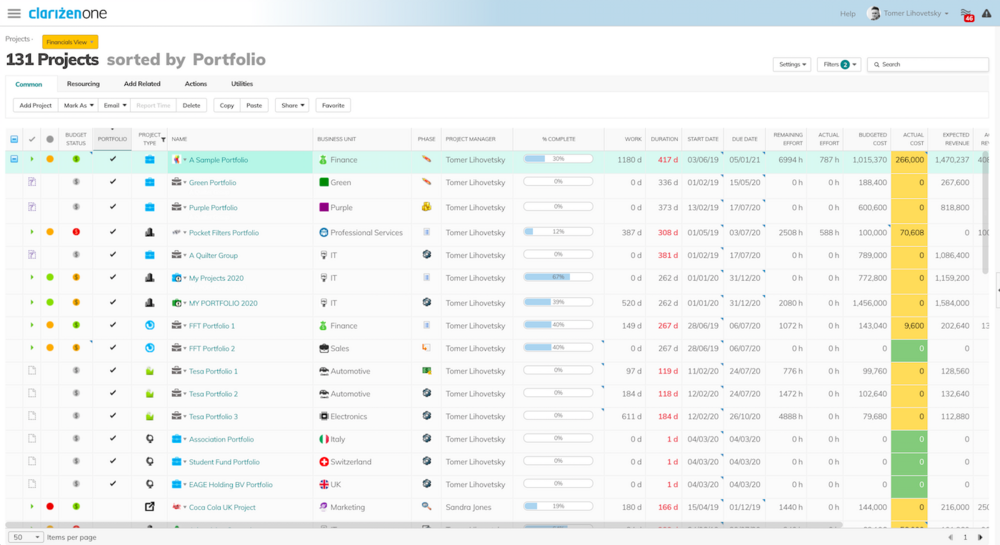Screen dimensions: 1000x545
Task: Click the Add Project button
Action: pyautogui.click(x=35, y=105)
